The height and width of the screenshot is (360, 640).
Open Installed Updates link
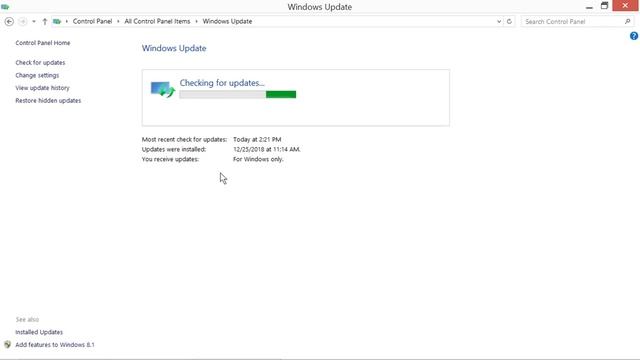39,332
